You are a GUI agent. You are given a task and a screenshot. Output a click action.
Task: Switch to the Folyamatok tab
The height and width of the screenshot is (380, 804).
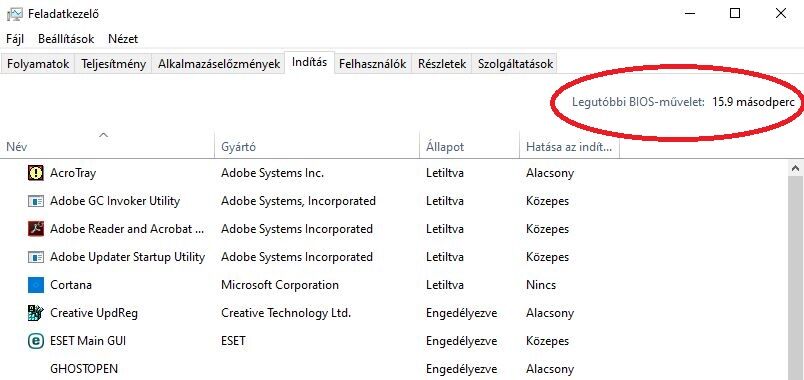click(x=38, y=64)
